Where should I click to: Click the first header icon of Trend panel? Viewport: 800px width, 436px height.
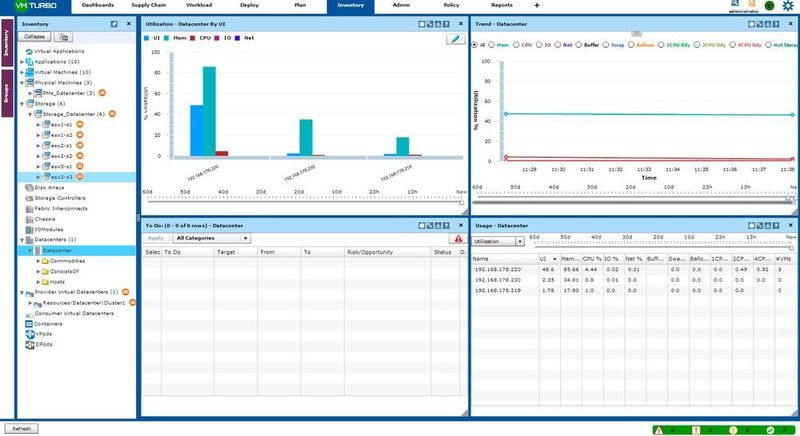pos(751,24)
